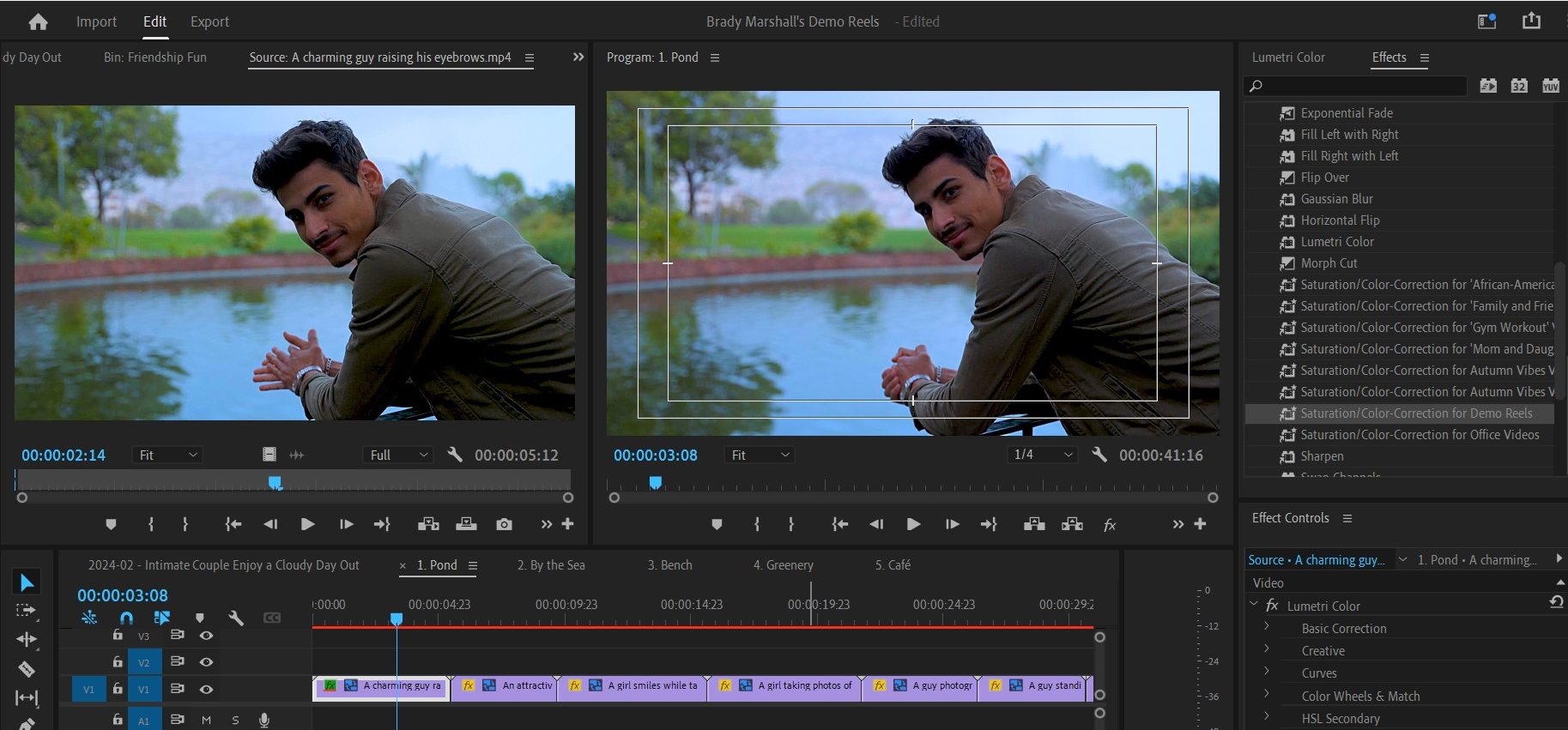Screen dimensions: 1568x730
Task: Open Program monitor panel menu
Action: click(715, 57)
